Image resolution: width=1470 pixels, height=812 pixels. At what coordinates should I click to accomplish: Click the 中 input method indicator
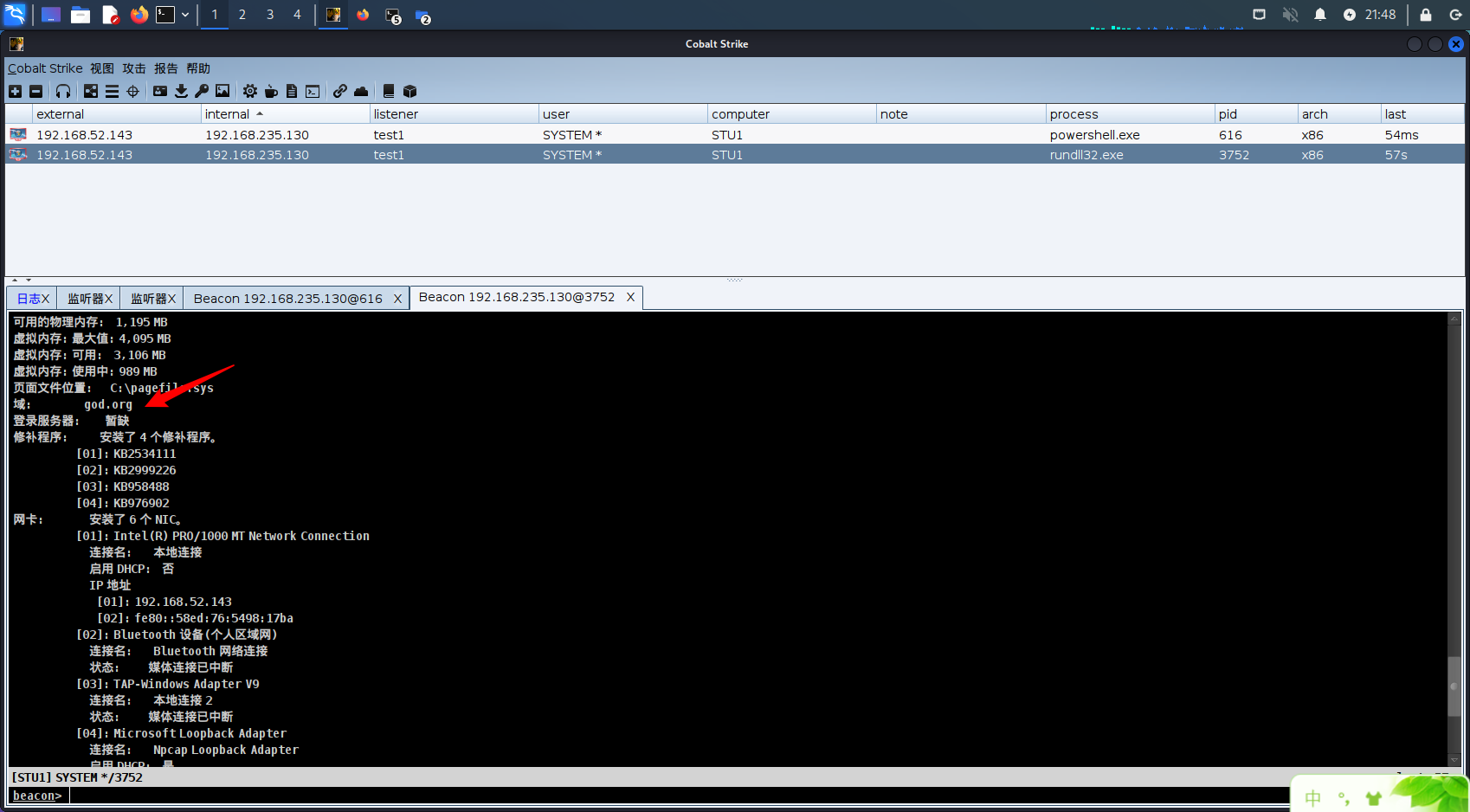[x=1313, y=798]
